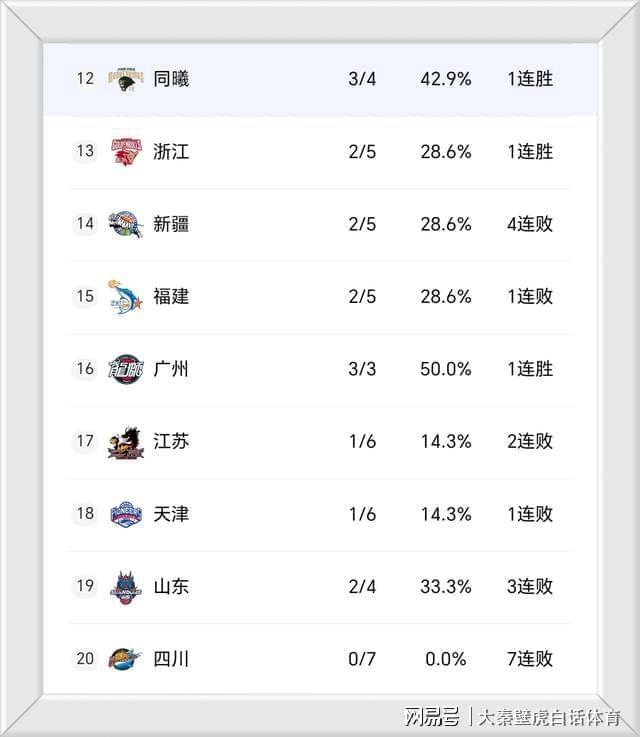Click the 新疆 team logo icon
Image resolution: width=640 pixels, height=737 pixels.
point(126,224)
